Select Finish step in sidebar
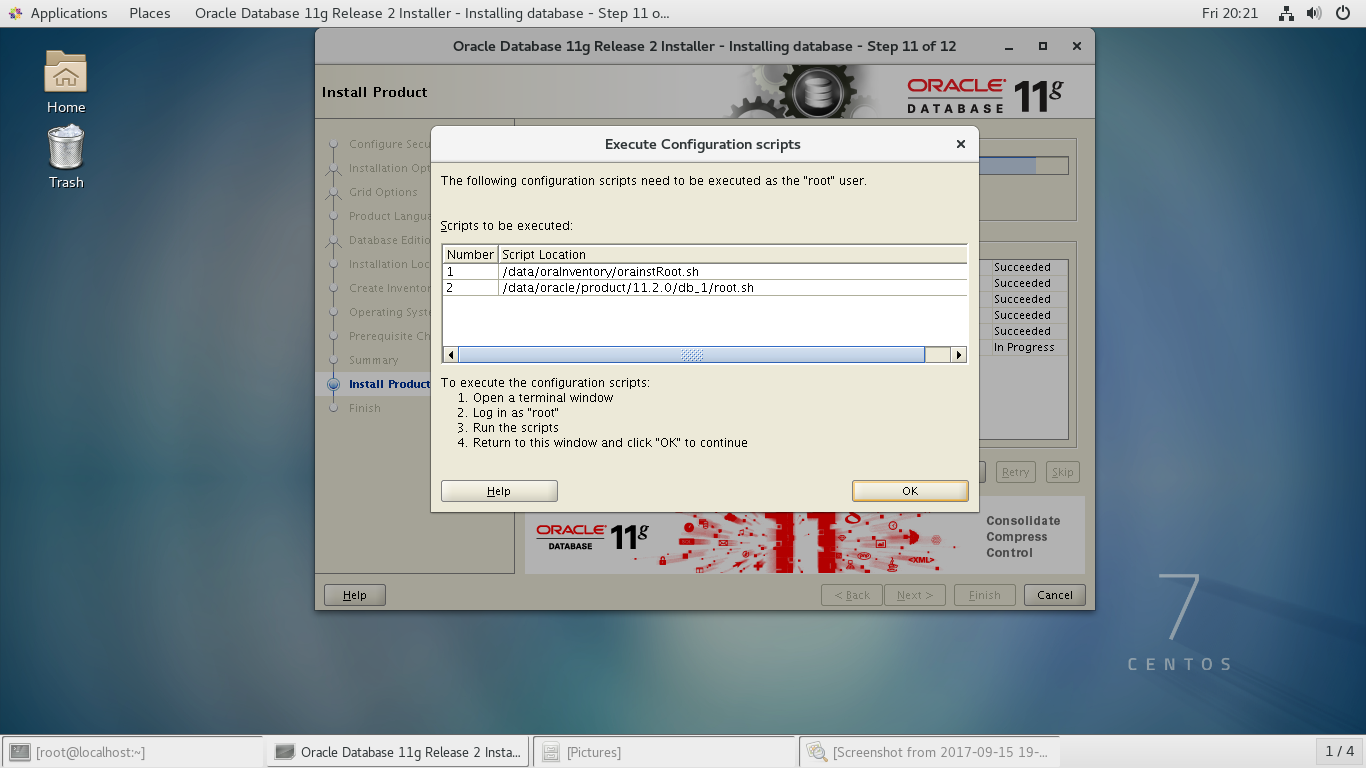Image resolution: width=1366 pixels, height=768 pixels. [x=364, y=408]
